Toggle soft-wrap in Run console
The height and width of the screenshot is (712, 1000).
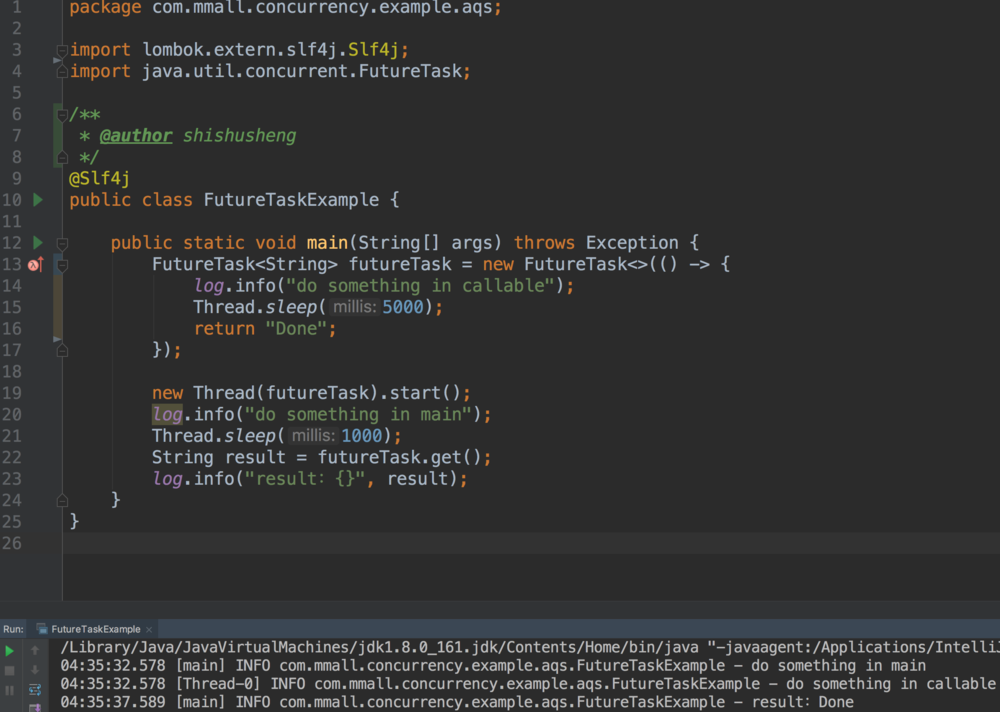35,690
